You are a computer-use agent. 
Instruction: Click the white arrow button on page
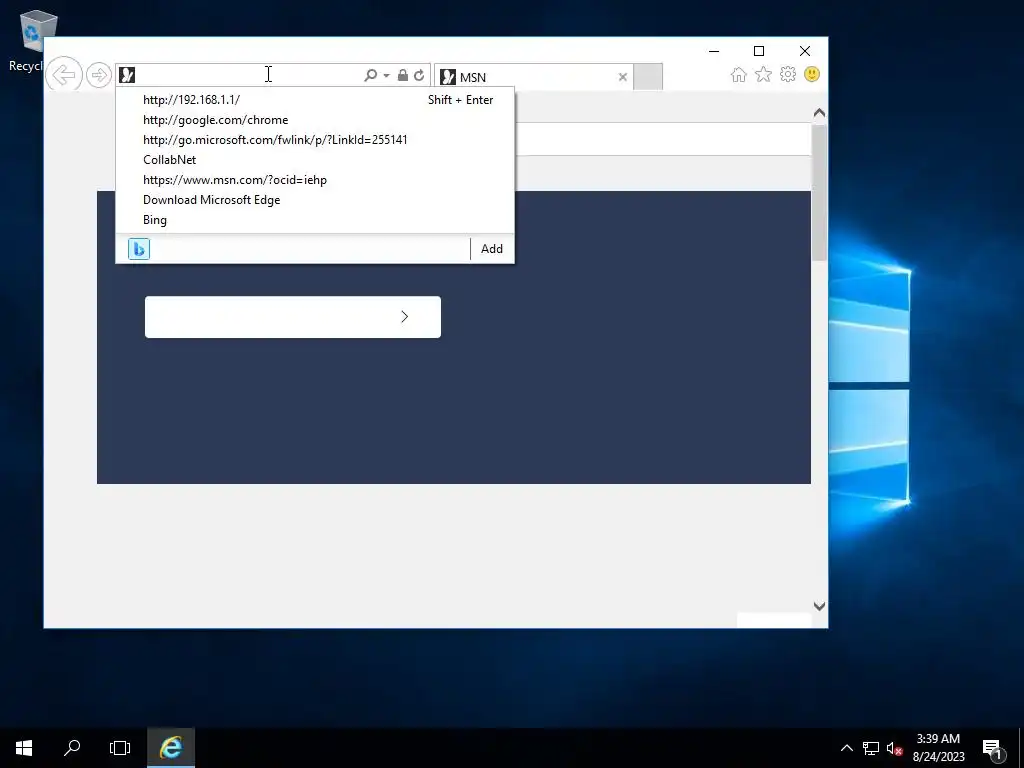(x=293, y=317)
